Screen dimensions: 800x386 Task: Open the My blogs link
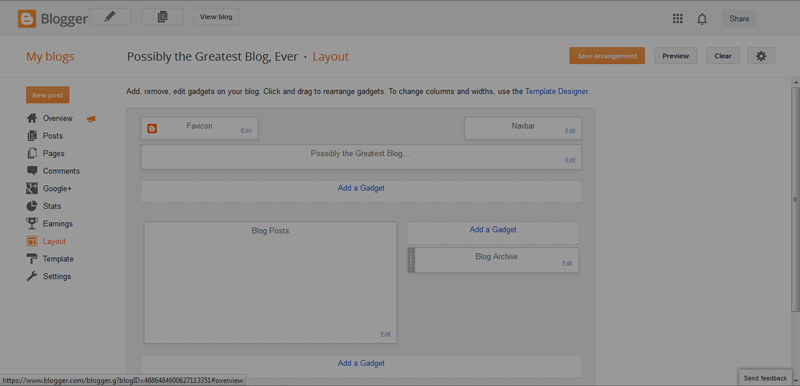coord(50,57)
